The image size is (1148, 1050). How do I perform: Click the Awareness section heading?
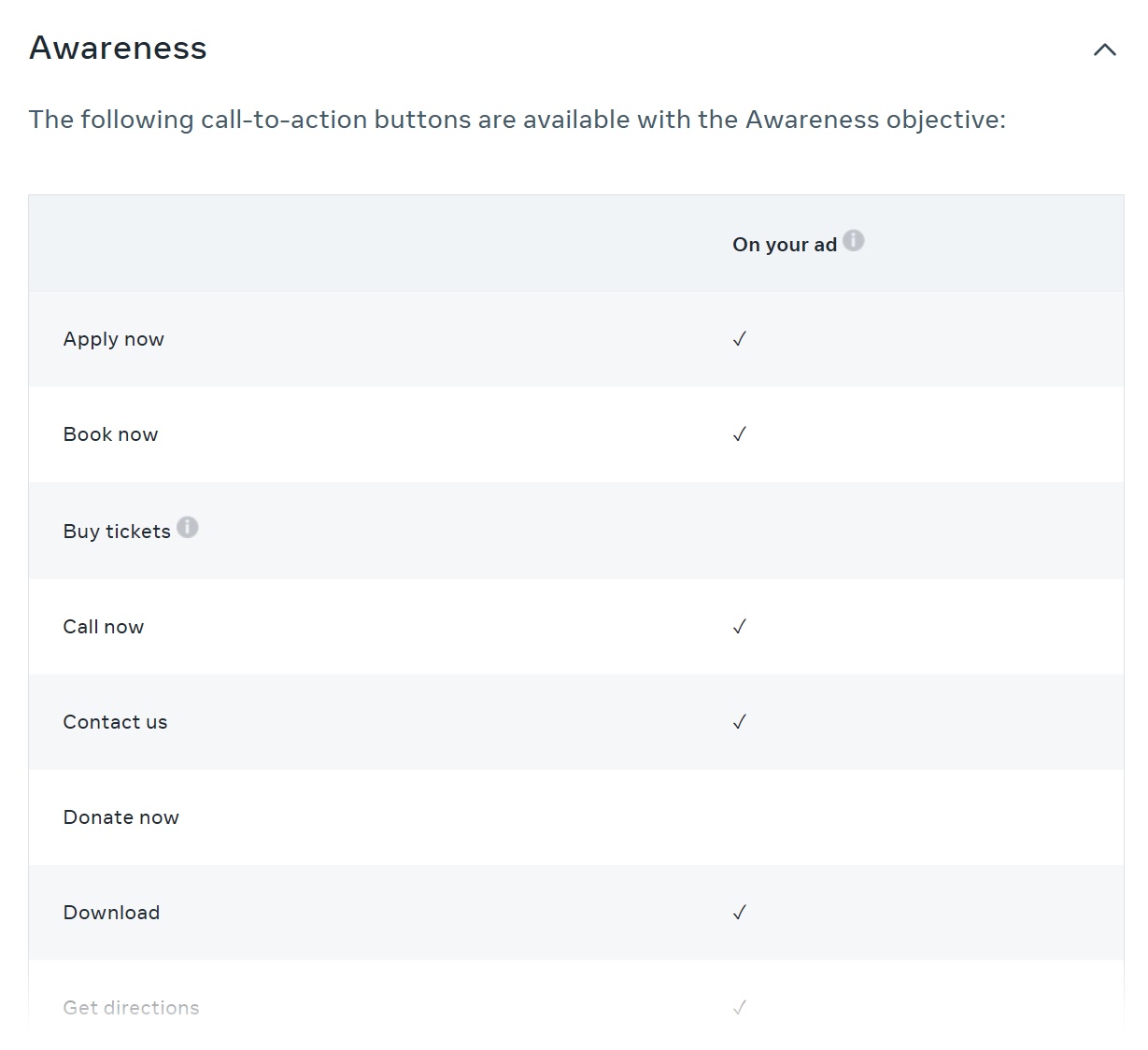[118, 48]
